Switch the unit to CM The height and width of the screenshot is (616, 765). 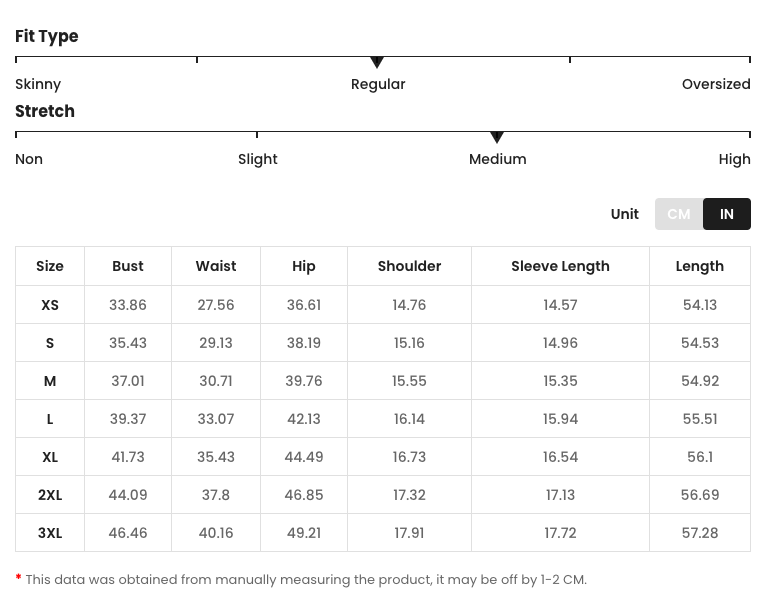(679, 214)
